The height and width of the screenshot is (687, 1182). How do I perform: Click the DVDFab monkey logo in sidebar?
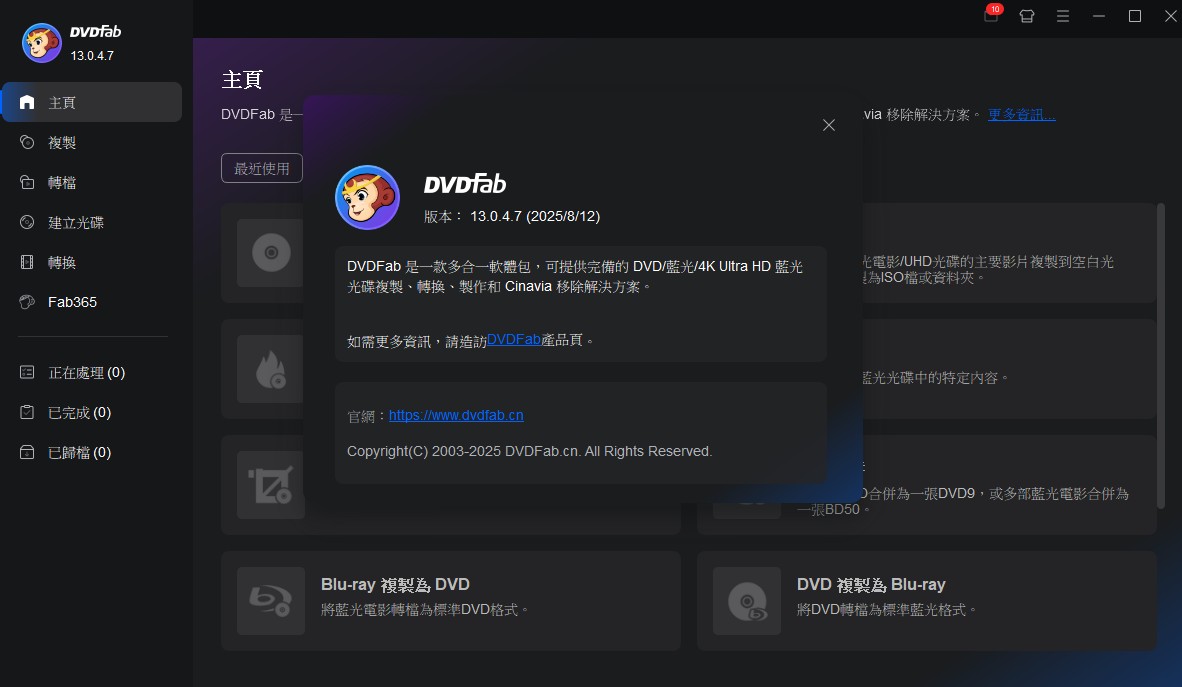tap(41, 43)
